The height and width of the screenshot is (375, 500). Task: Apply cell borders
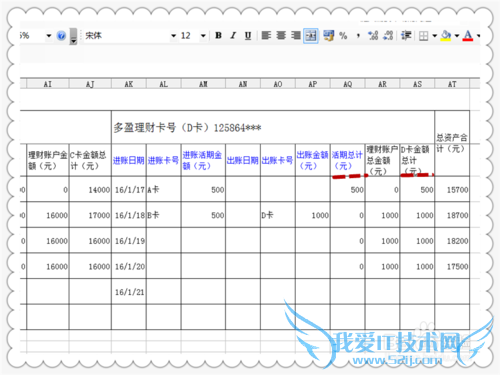point(423,36)
